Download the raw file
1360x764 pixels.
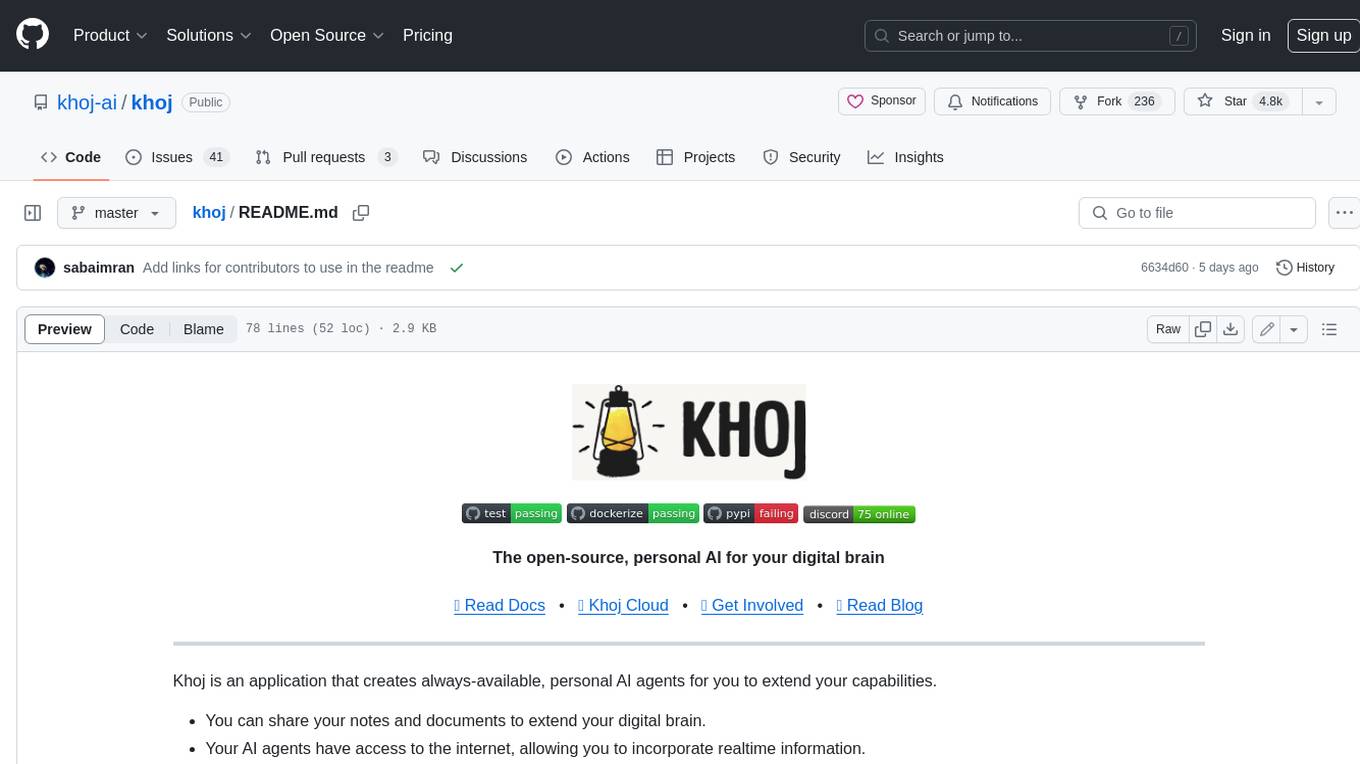pyautogui.click(x=1231, y=329)
